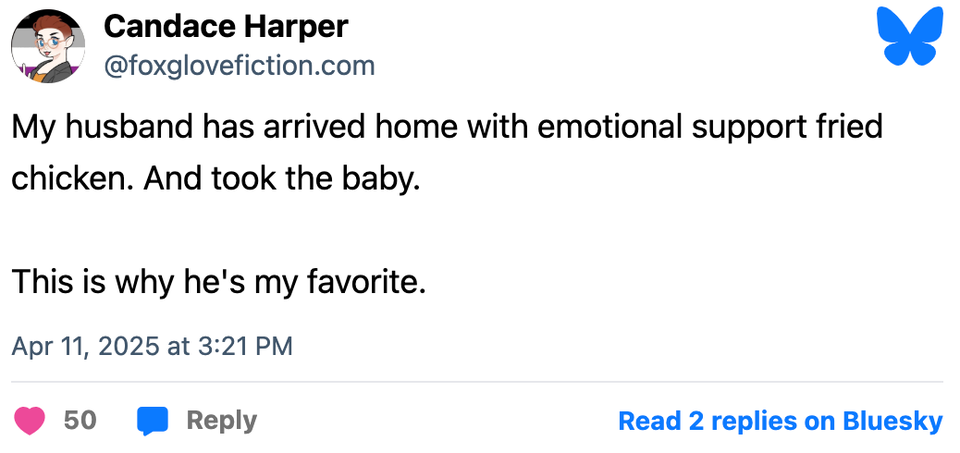Like the post with the heart icon
The height and width of the screenshot is (453, 960).
pos(29,420)
